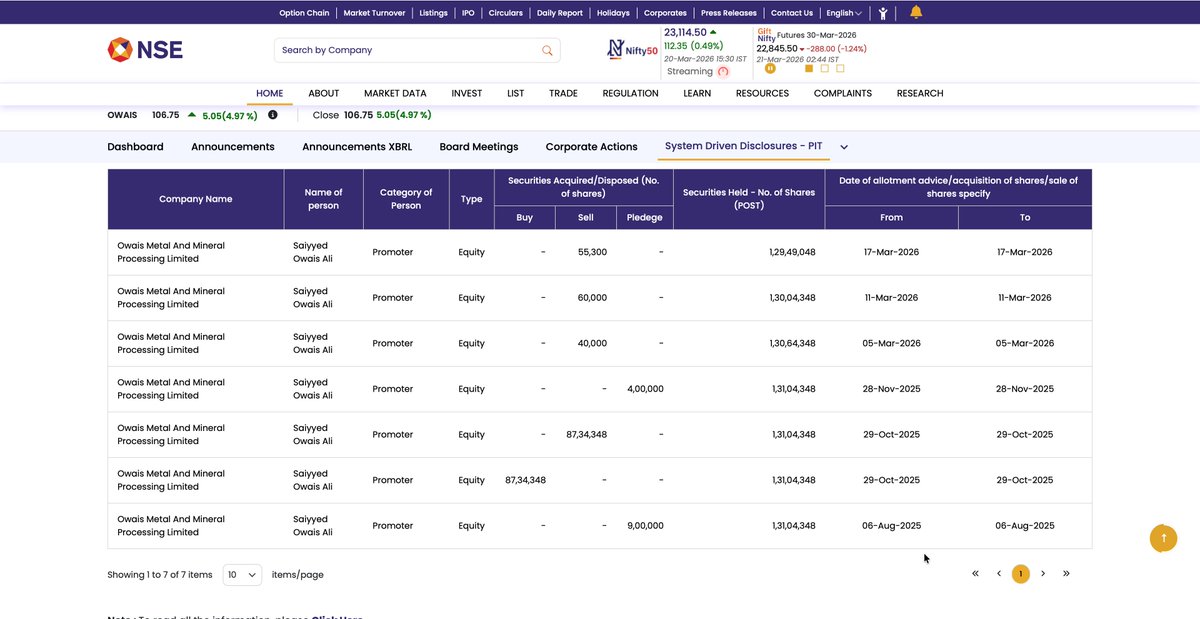Open Market Turnover link
The image size is (1200, 619).
point(374,13)
